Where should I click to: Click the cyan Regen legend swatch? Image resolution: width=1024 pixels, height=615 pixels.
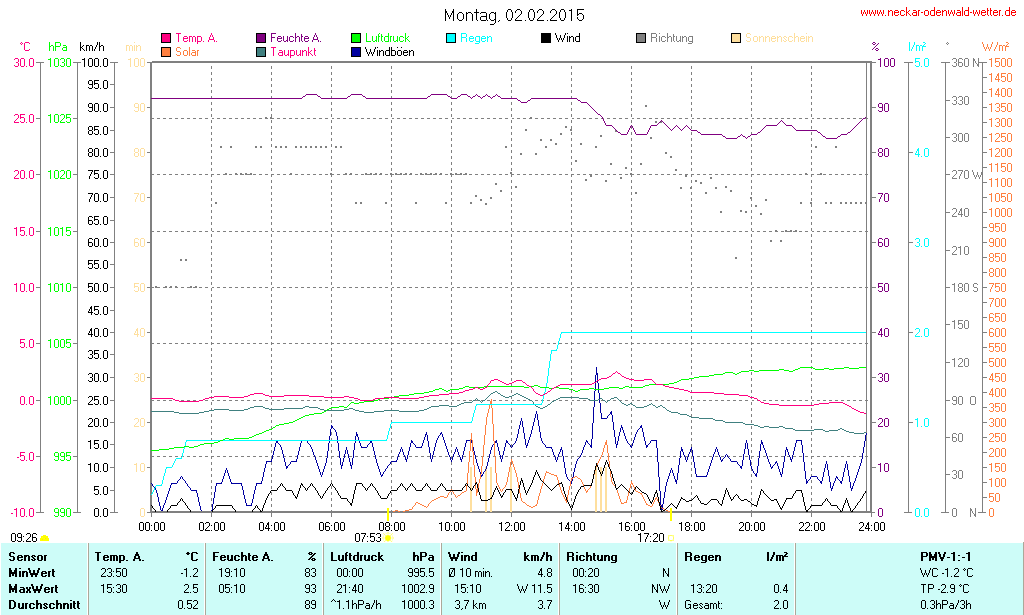tap(452, 38)
